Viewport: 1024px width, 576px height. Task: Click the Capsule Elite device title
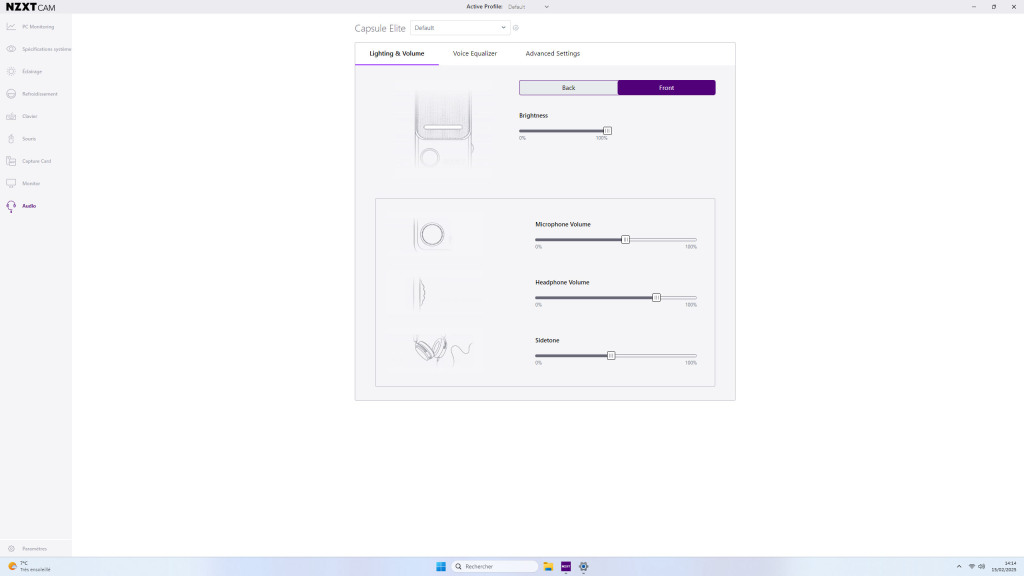[380, 28]
